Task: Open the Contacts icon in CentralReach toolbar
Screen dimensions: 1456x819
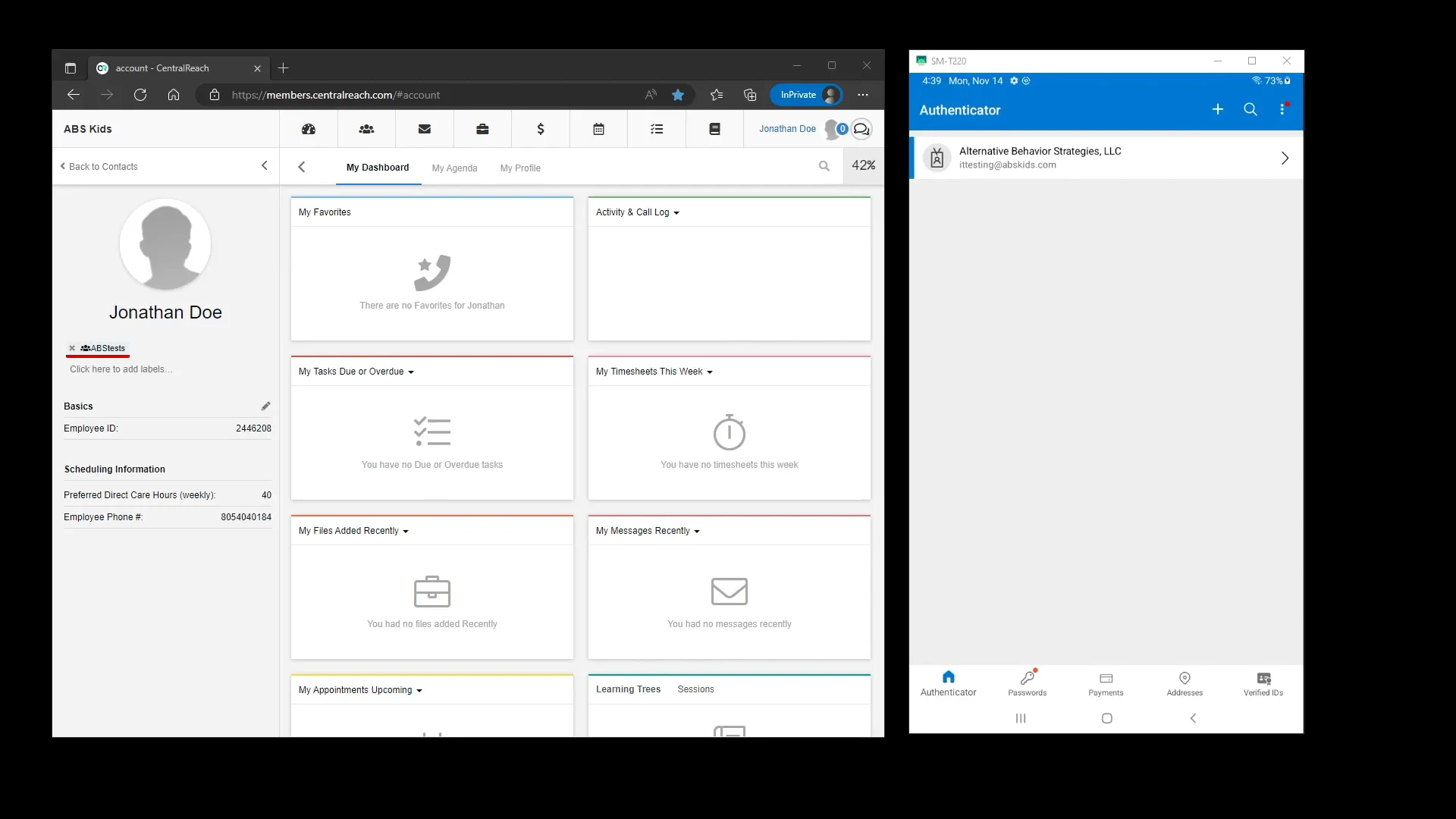Action: coord(366,129)
